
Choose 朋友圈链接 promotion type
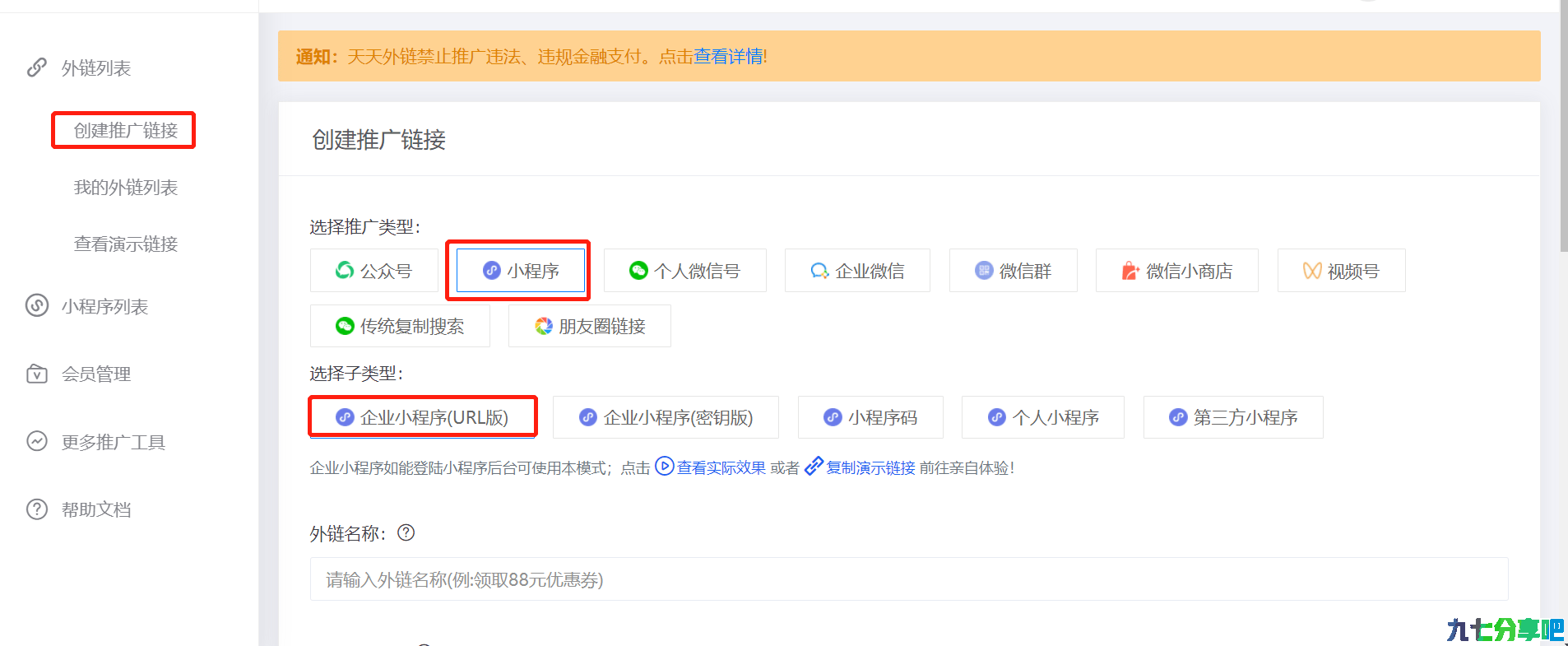(x=590, y=326)
